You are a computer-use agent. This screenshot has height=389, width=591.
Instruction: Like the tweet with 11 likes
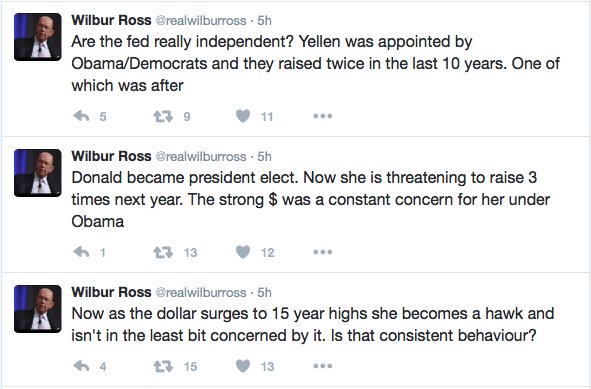click(243, 116)
